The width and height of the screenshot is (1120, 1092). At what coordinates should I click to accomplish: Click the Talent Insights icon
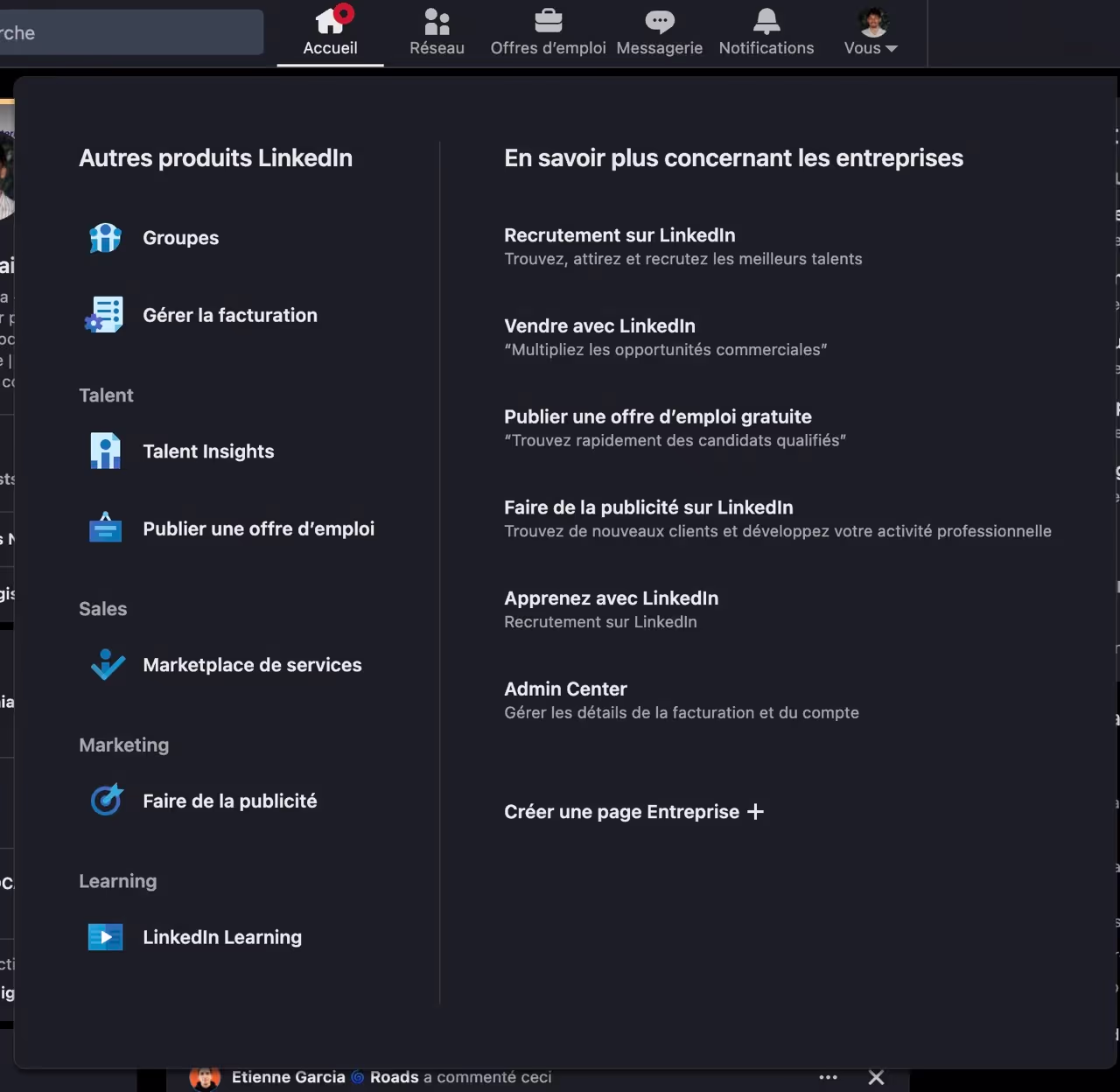(x=106, y=451)
